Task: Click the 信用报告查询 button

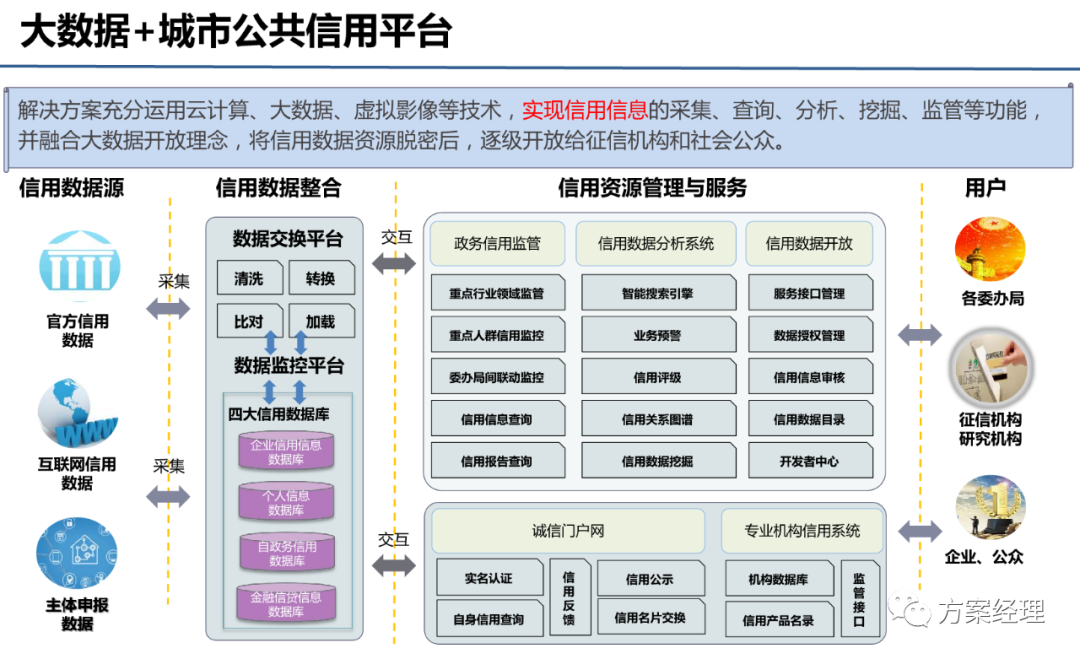Action: coord(497,461)
